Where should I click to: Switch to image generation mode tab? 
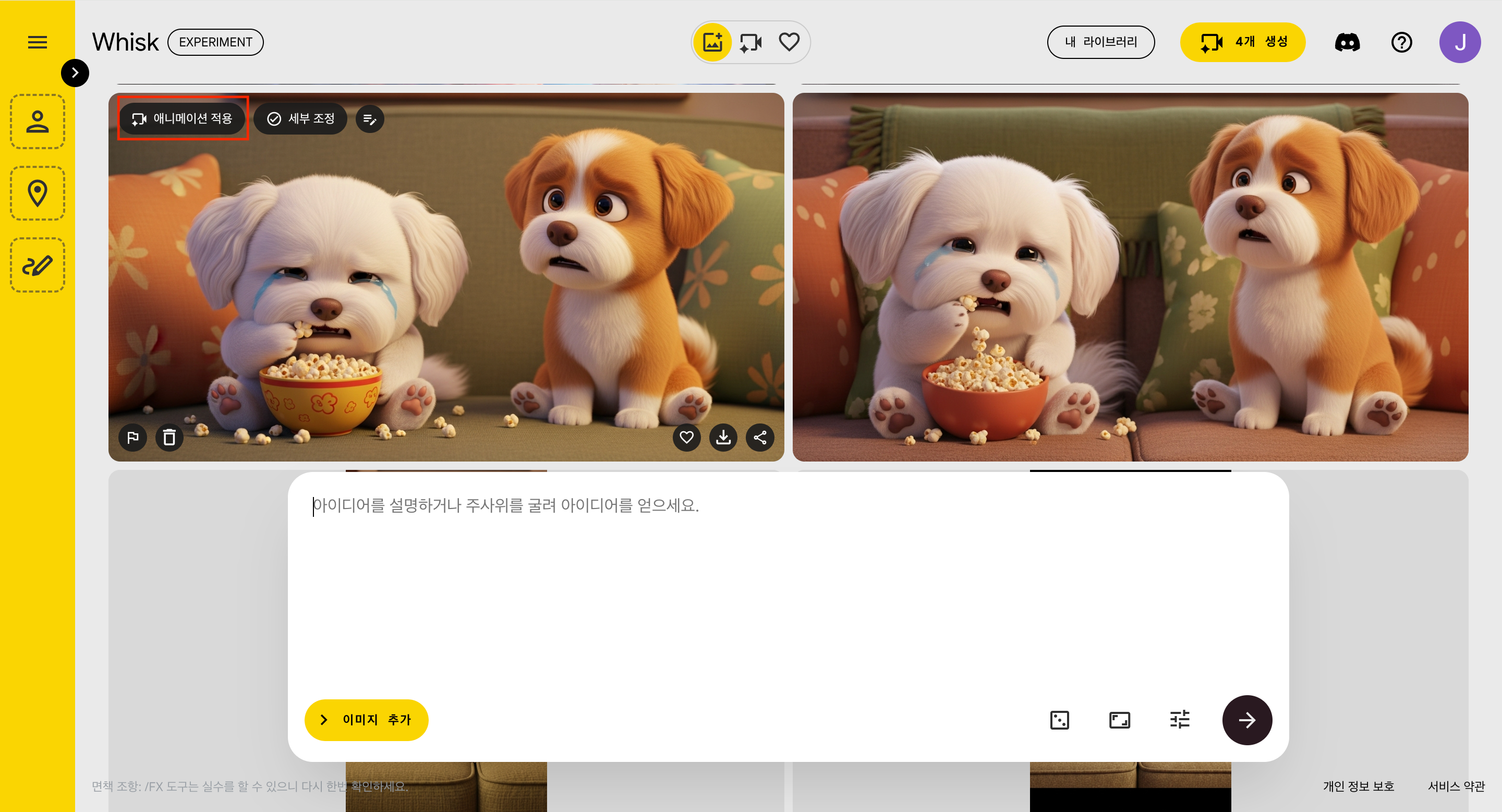[x=712, y=42]
